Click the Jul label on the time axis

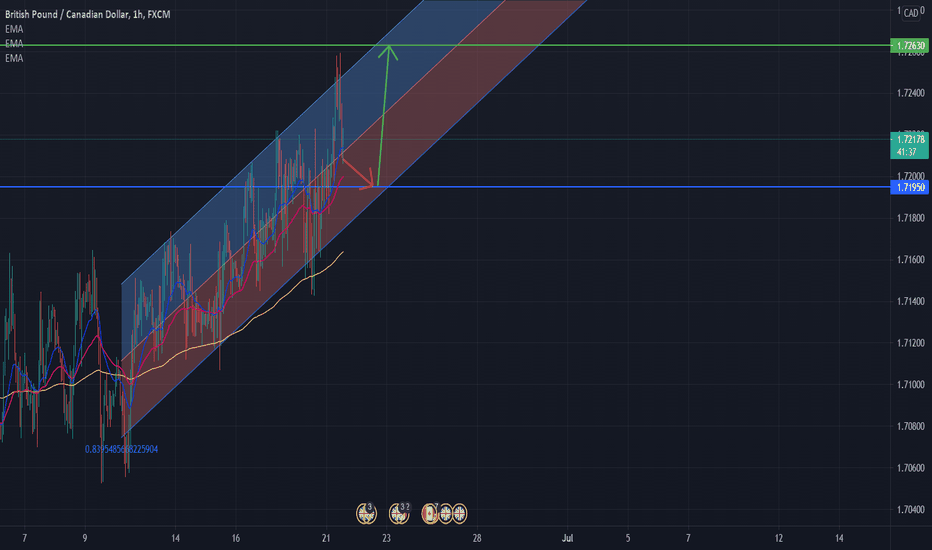(x=568, y=538)
